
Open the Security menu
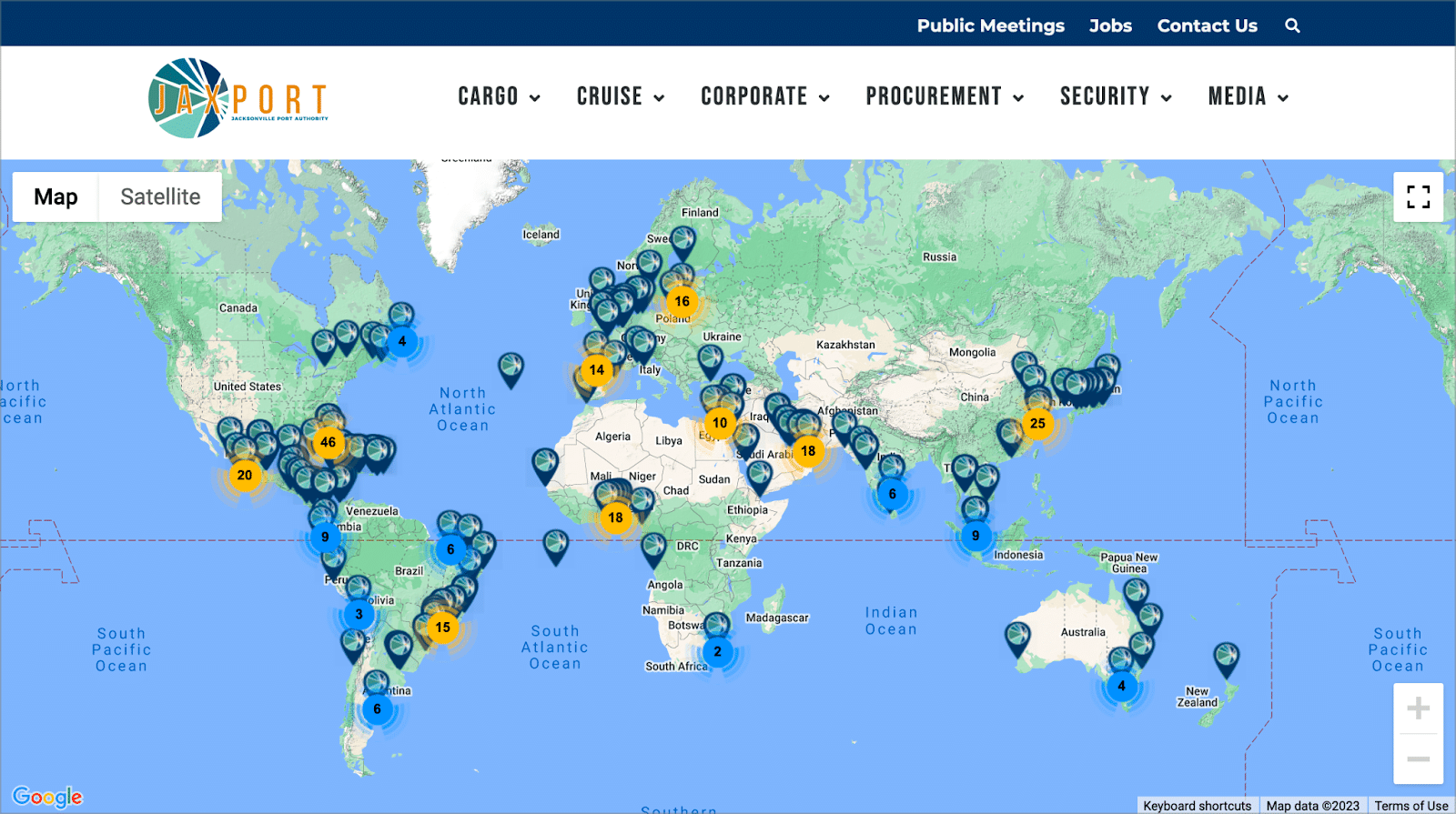(x=1116, y=96)
